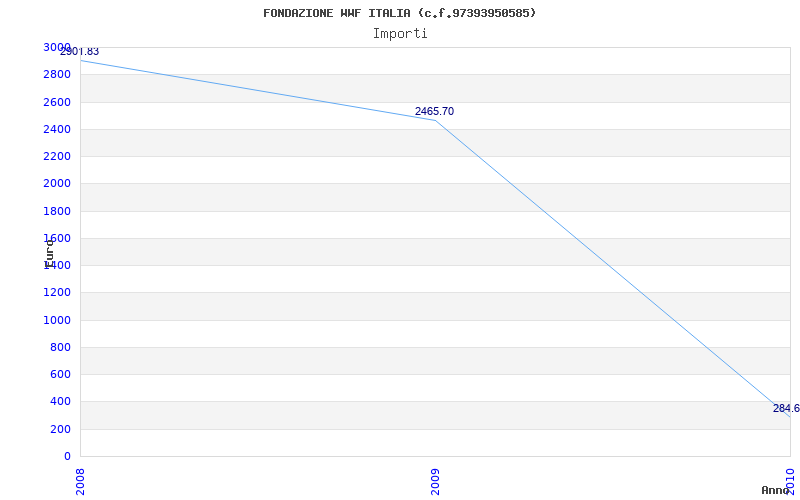
Task: Click the 2400 y-axis tick label
Action: point(57,129)
